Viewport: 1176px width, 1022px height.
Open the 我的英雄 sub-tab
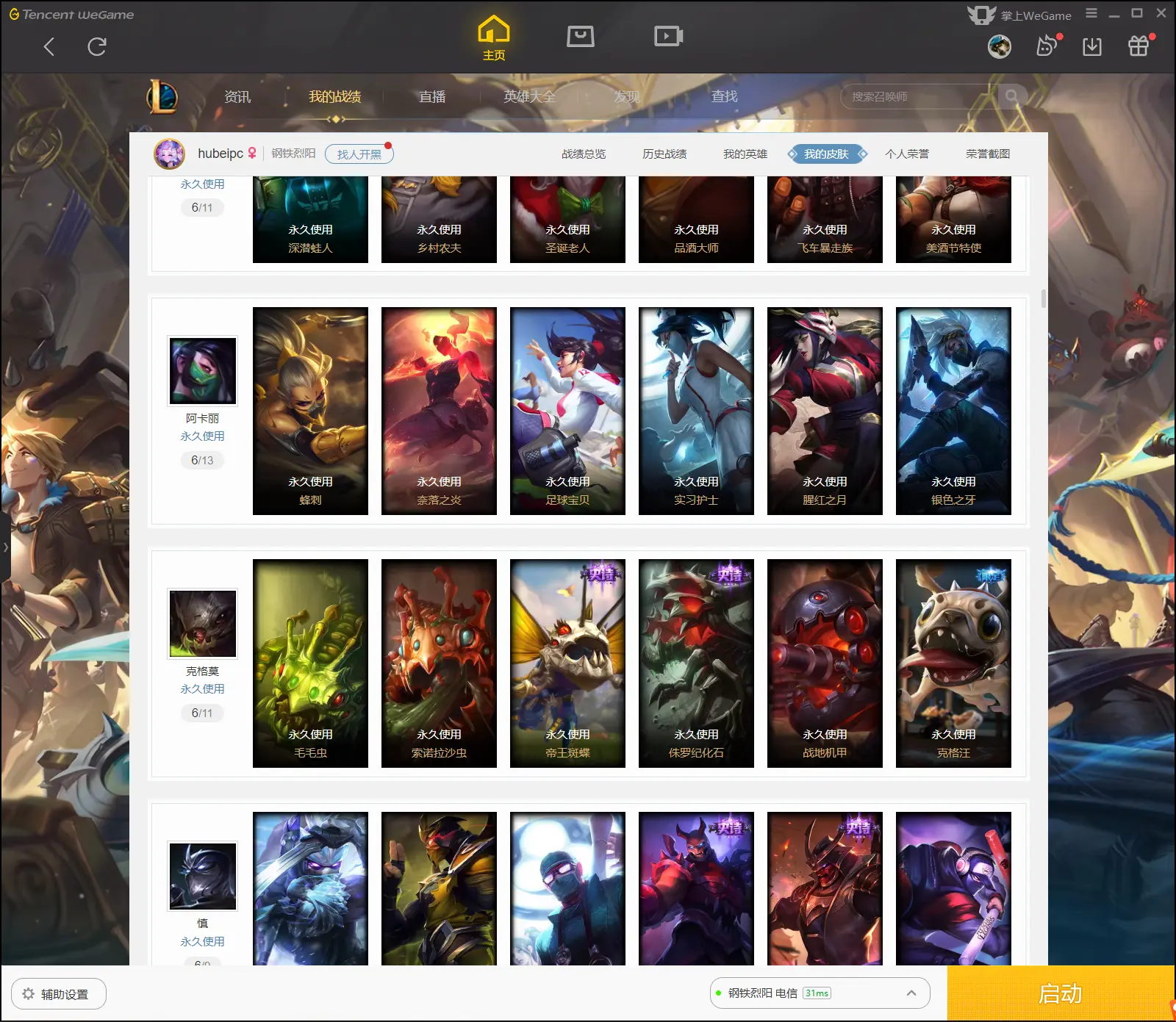[x=745, y=154]
